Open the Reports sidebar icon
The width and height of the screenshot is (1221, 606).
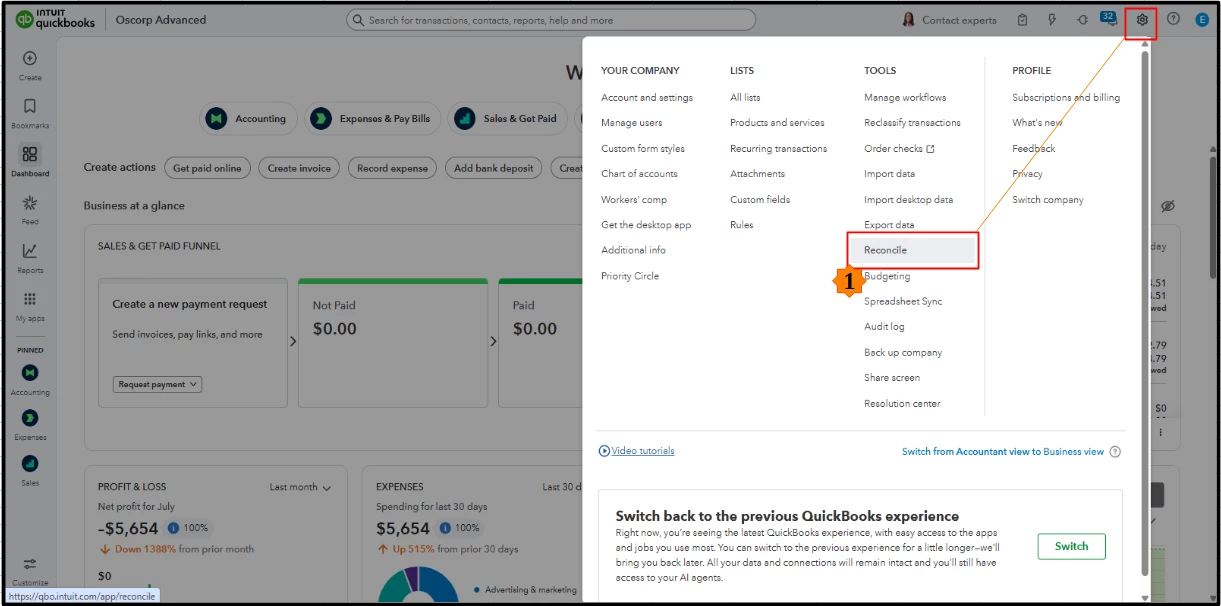[30, 257]
